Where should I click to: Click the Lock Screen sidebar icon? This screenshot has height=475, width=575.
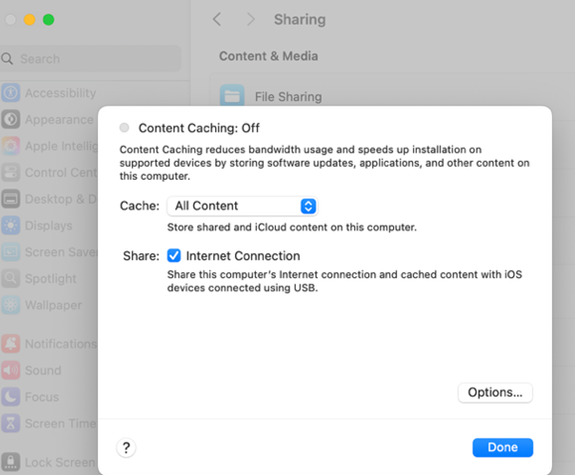(x=11, y=462)
